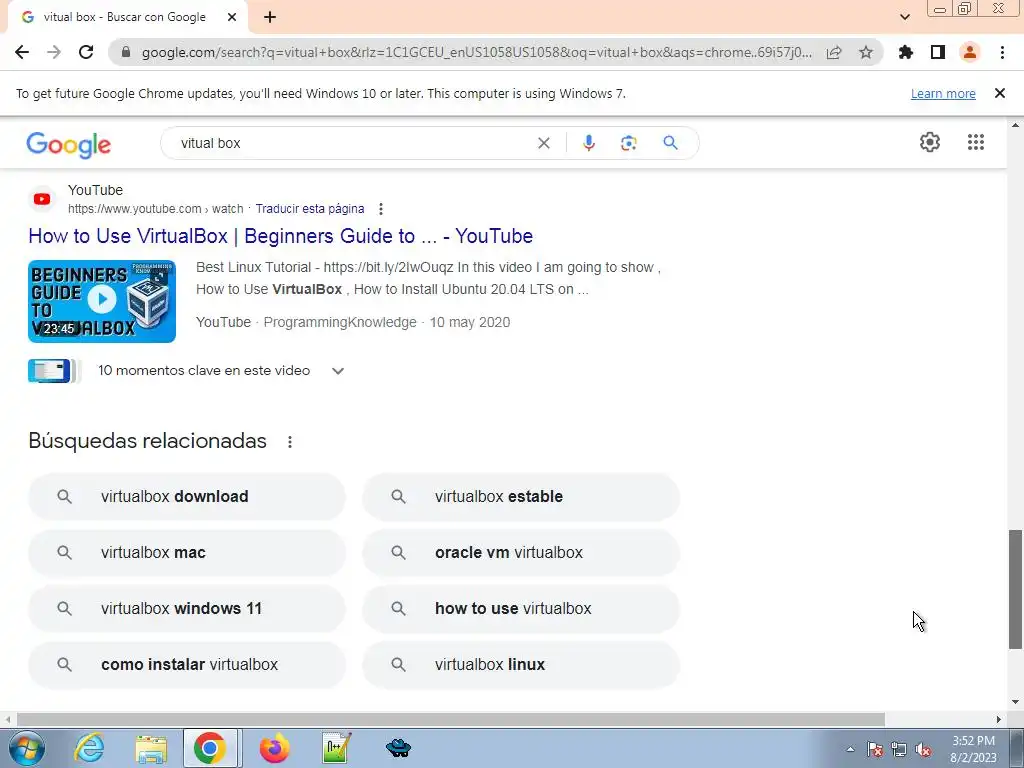Open Notepad++ from the taskbar

tap(337, 748)
